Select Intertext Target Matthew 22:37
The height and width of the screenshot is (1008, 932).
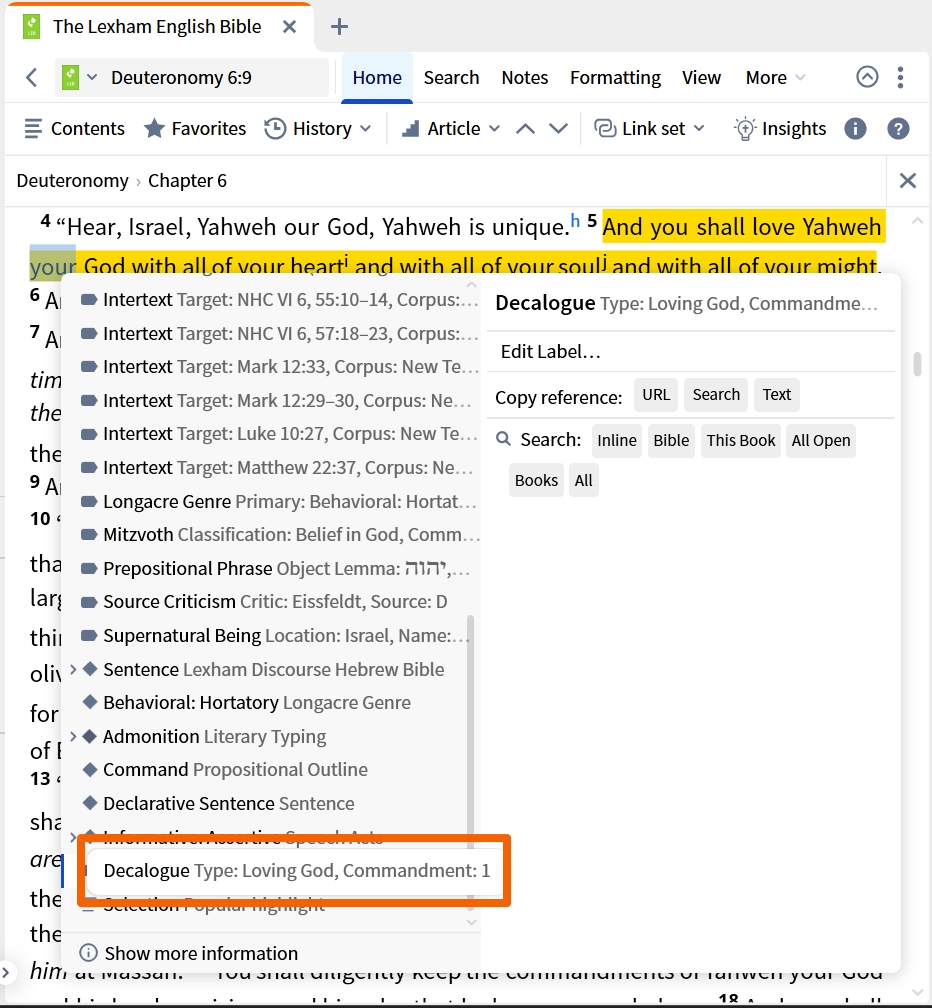[x=279, y=467]
